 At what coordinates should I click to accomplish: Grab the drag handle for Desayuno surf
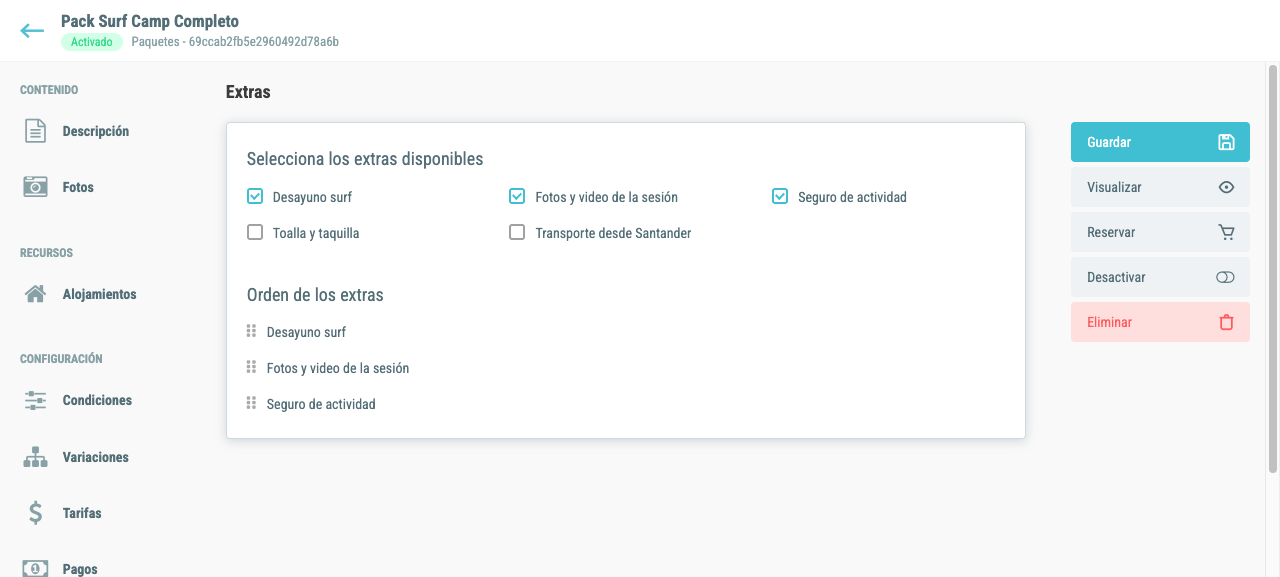251,331
